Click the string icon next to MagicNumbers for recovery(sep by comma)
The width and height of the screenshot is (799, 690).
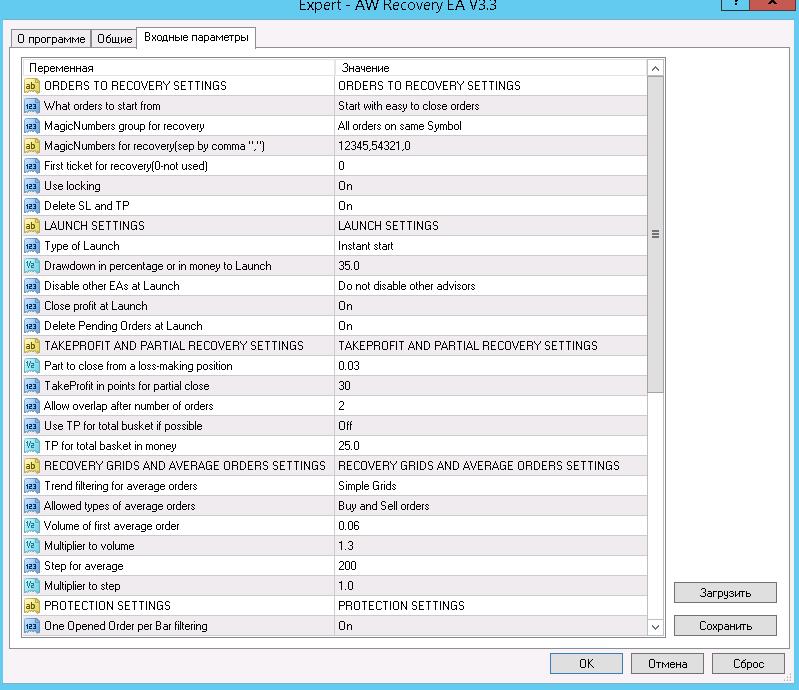32,146
